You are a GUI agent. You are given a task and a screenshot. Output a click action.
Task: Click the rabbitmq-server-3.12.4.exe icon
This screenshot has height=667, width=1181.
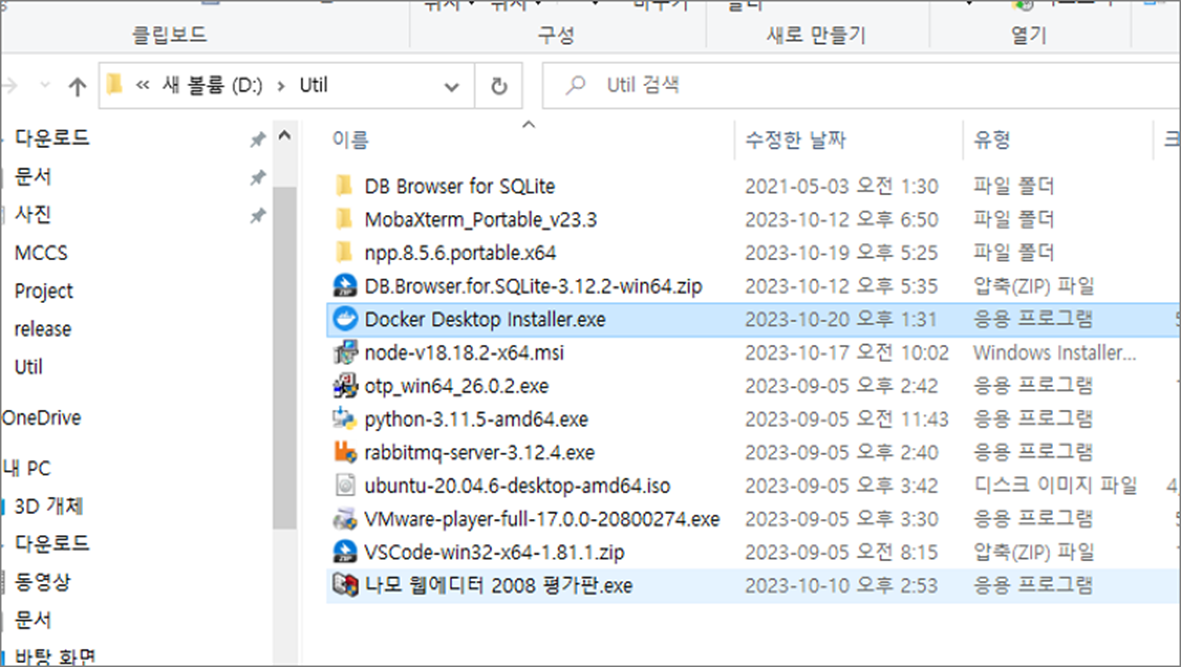pyautogui.click(x=345, y=452)
